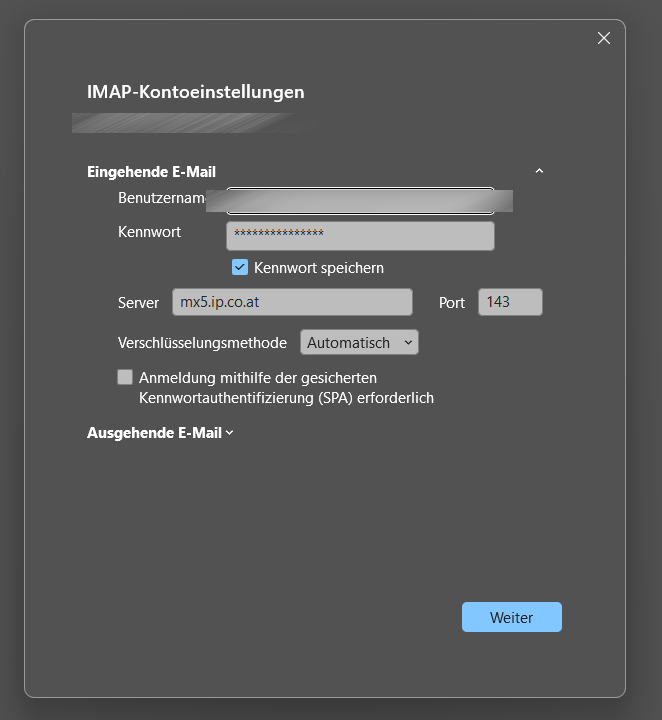Click the down arrow beside Automatisch

click(x=407, y=343)
